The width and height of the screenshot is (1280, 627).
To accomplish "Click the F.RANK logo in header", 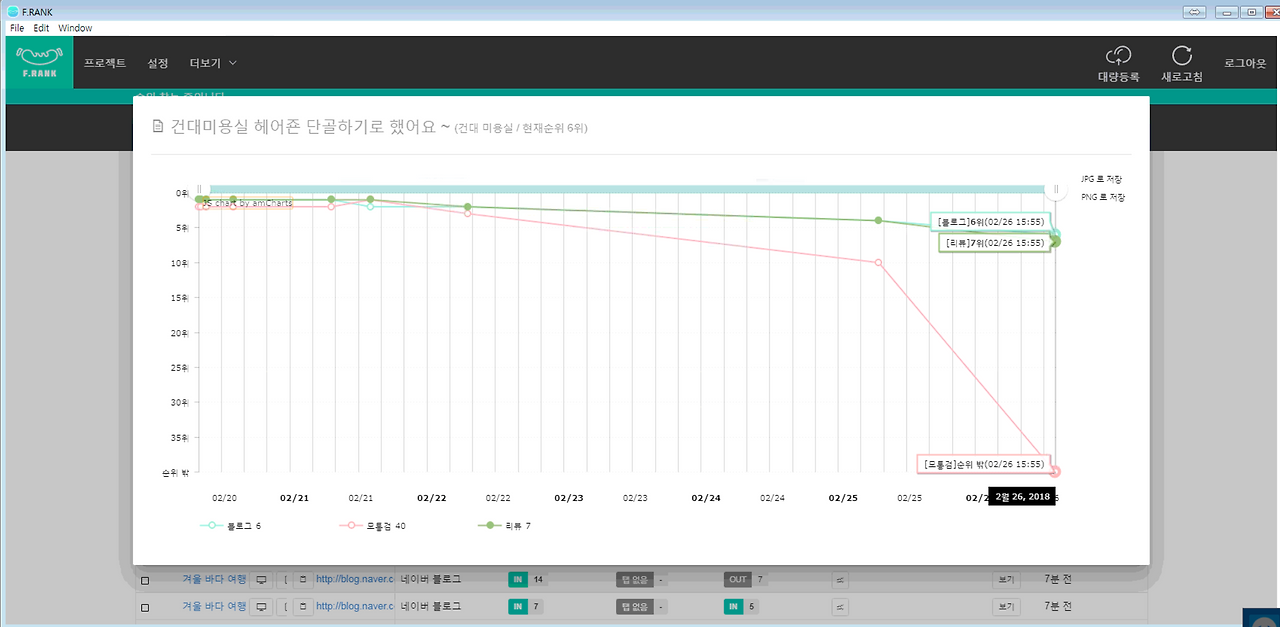I will (x=39, y=62).
